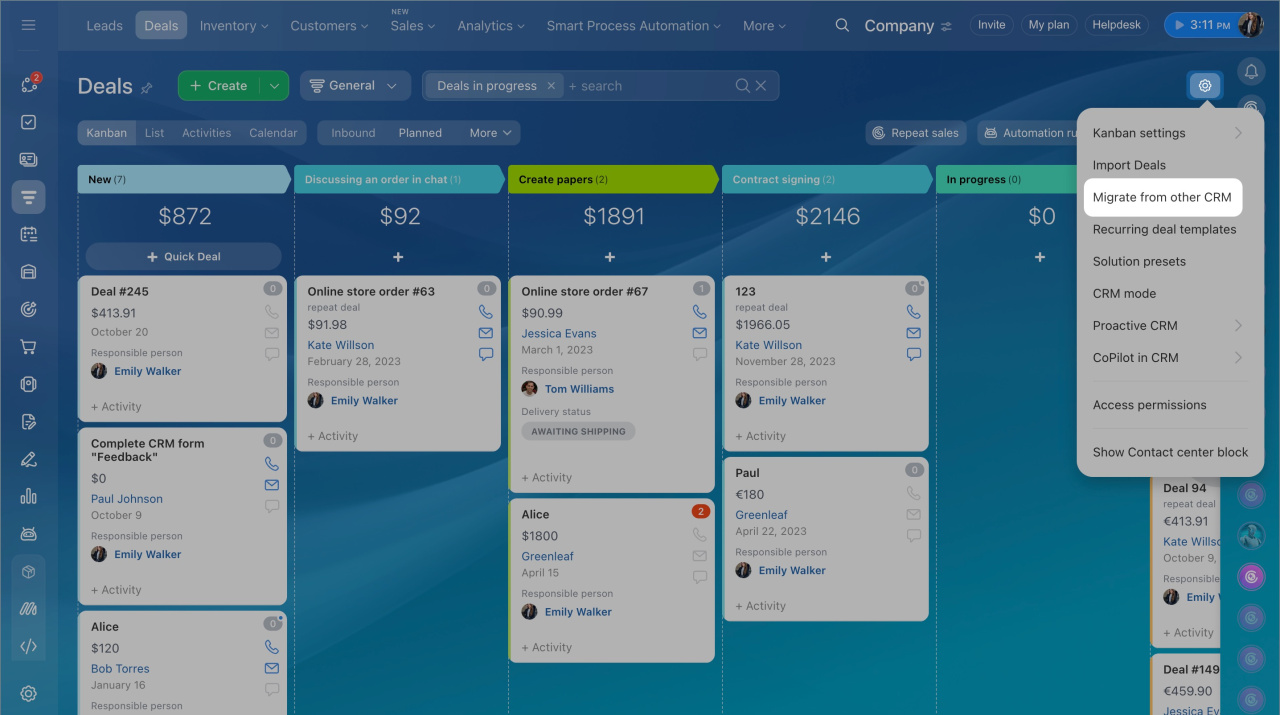The image size is (1280, 715).
Task: Remove the 'Deals in progress' filter chip
Action: tap(550, 86)
